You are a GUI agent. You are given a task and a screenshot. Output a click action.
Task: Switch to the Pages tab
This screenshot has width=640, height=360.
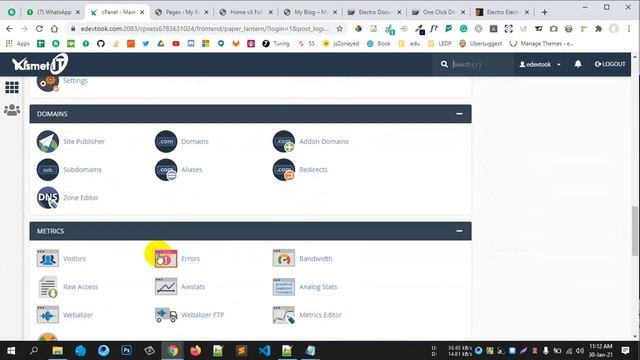182,12
